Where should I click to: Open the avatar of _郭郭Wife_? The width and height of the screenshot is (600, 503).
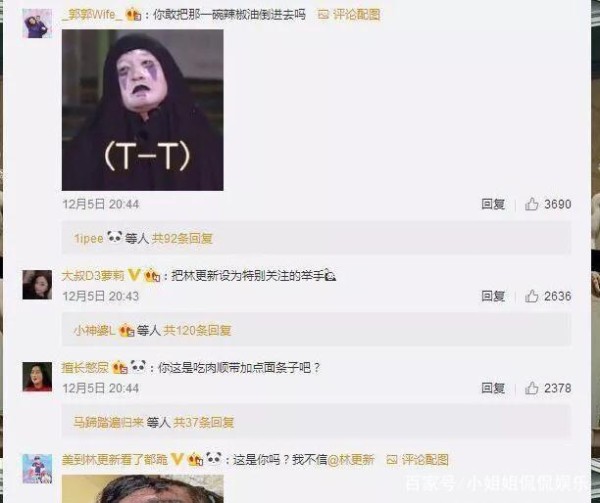(x=37, y=24)
